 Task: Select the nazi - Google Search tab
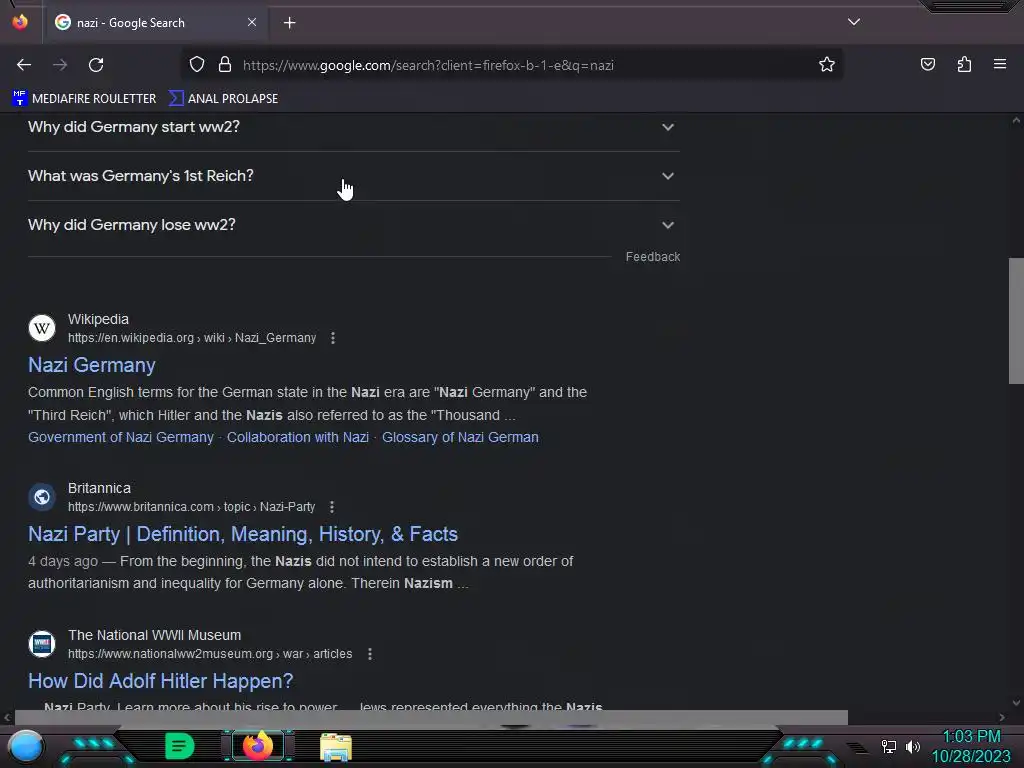click(155, 23)
